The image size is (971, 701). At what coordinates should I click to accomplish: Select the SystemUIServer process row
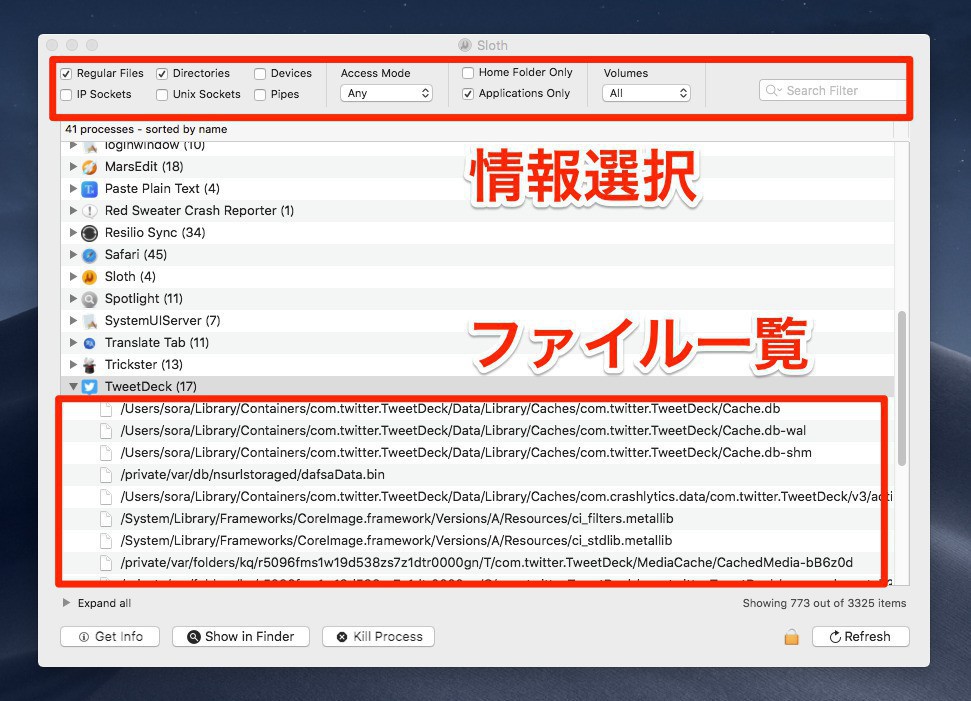tap(162, 321)
